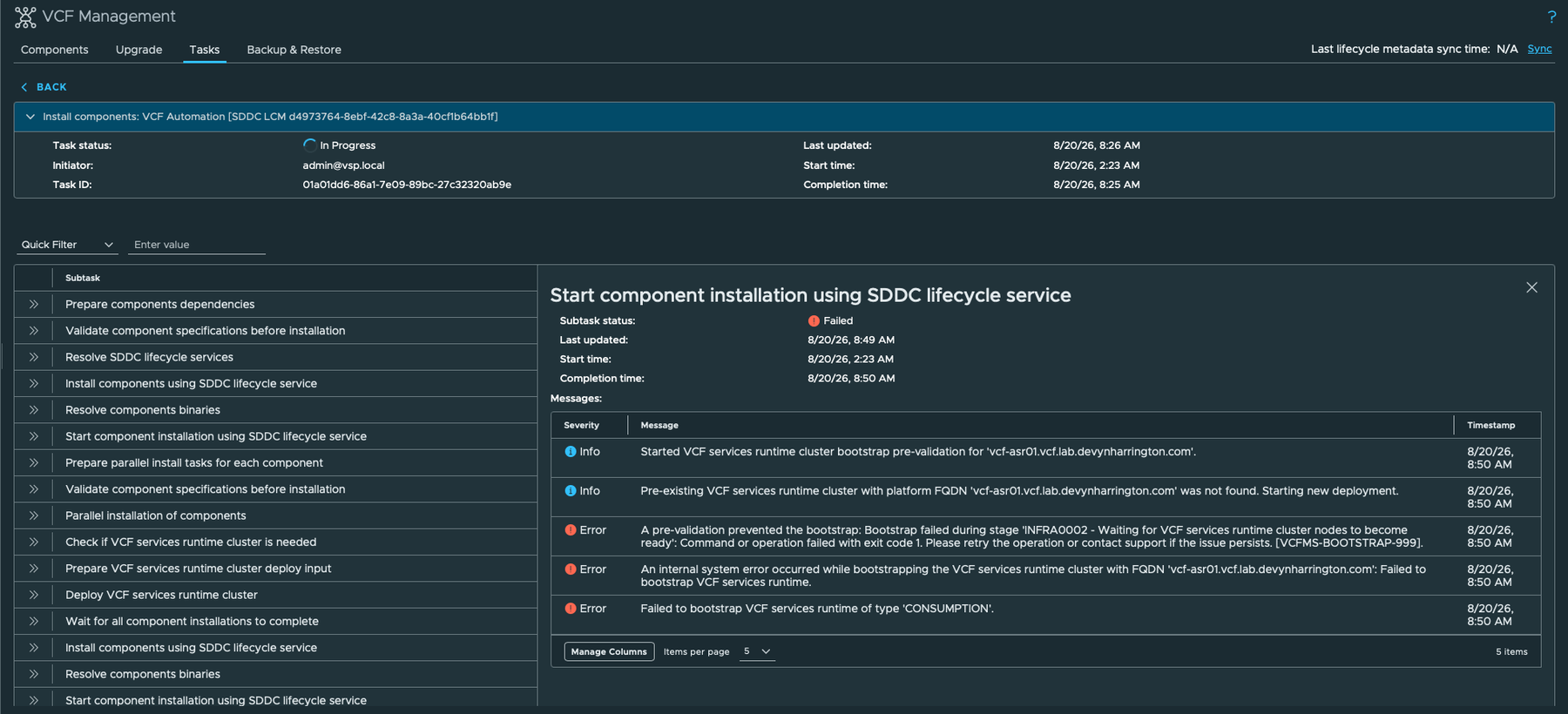Click the Subtask column header
The width and height of the screenshot is (1568, 714).
83,278
